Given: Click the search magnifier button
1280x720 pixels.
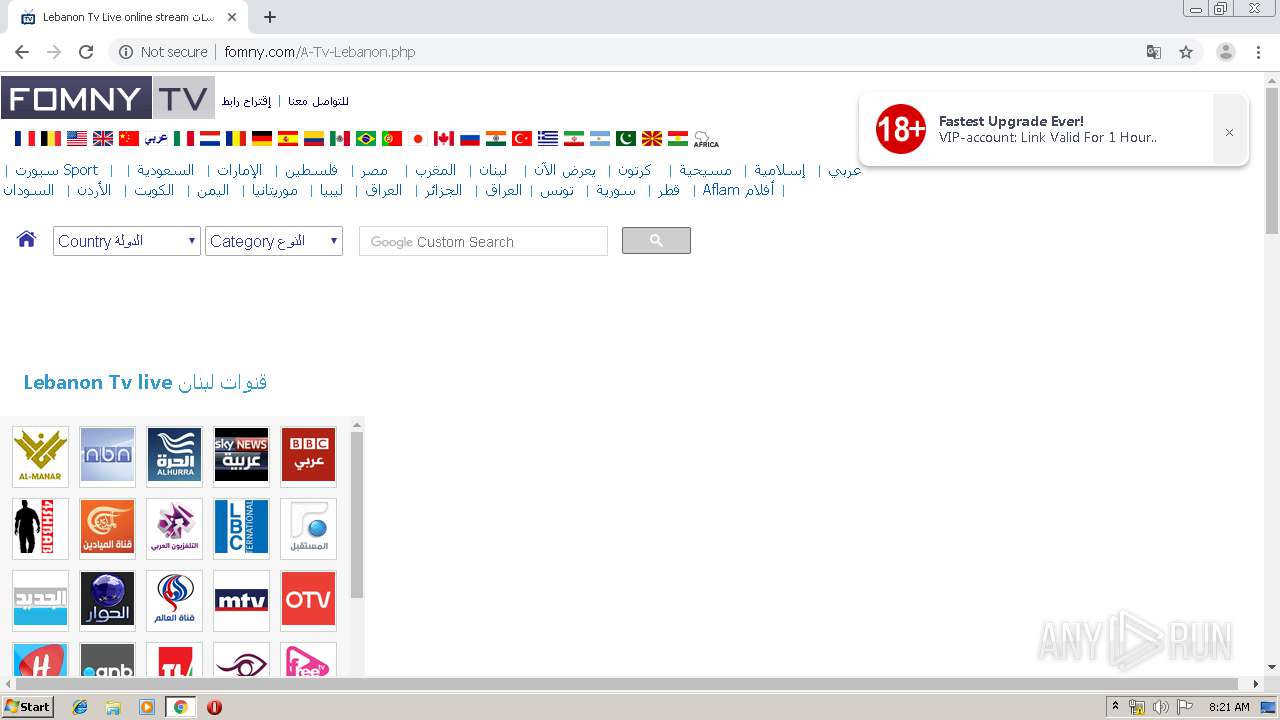Looking at the screenshot, I should click(x=656, y=240).
